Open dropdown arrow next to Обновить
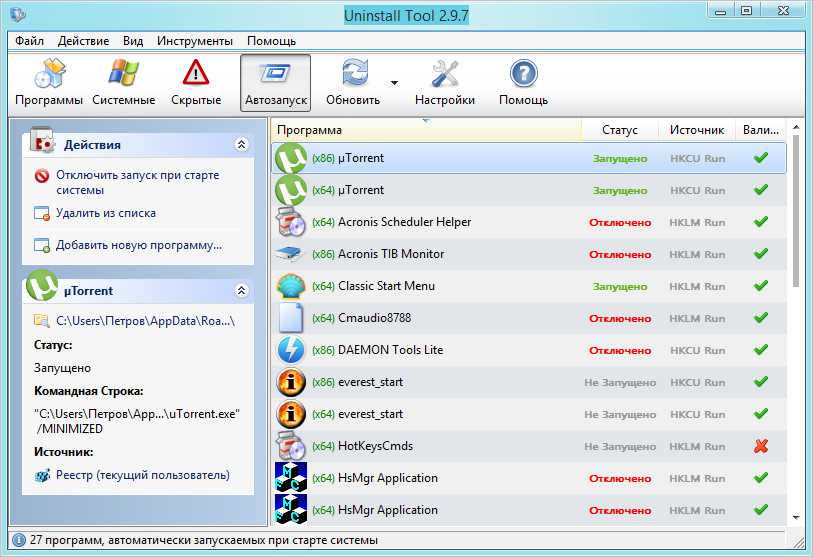The image size is (813, 557). (394, 82)
